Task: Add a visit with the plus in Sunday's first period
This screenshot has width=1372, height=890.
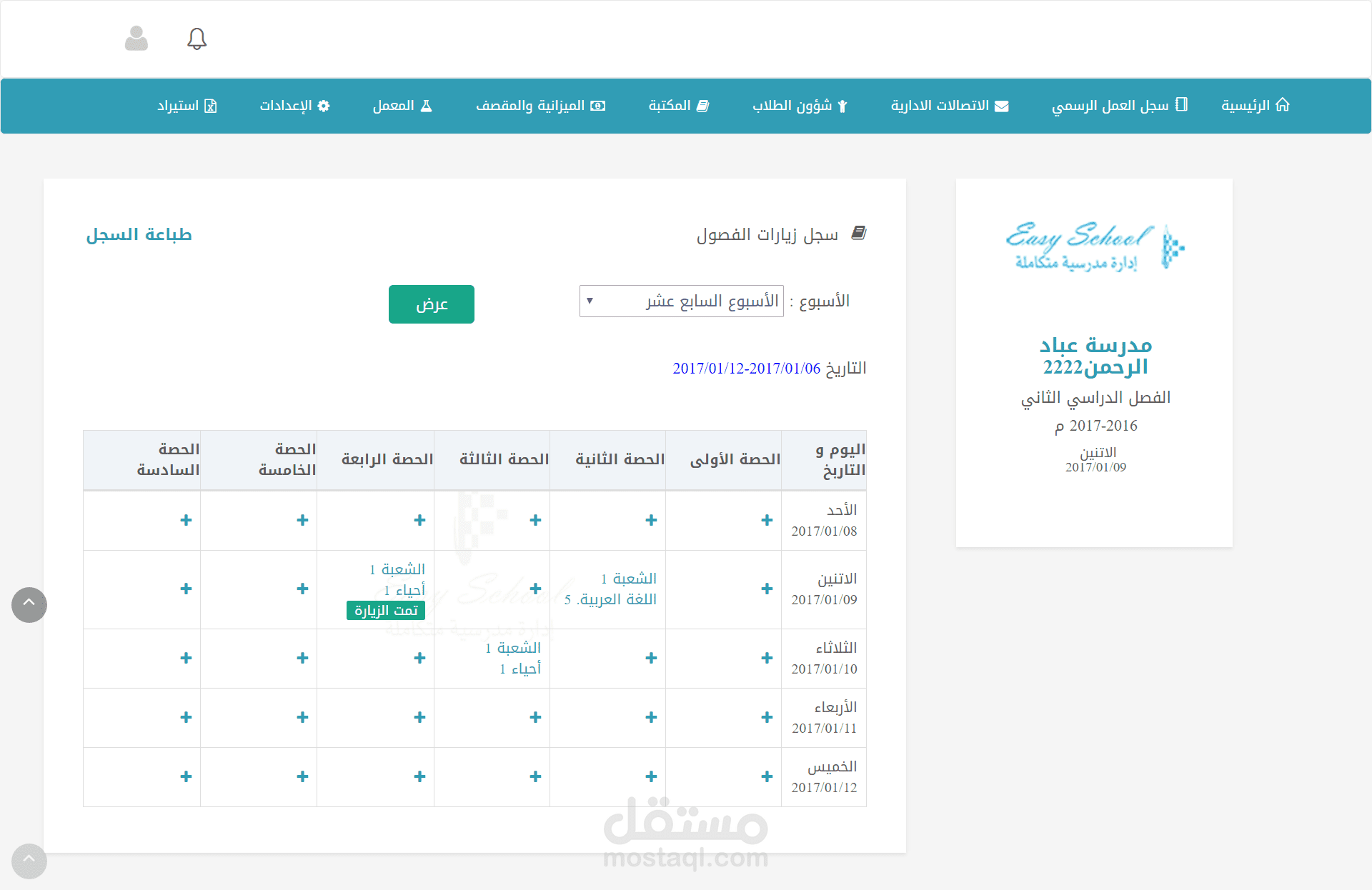Action: [x=766, y=521]
